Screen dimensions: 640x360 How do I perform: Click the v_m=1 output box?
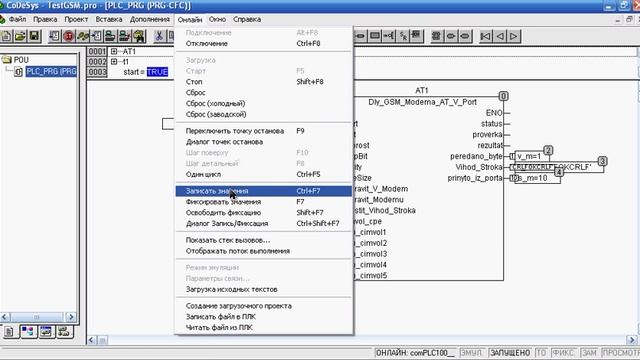tap(532, 156)
